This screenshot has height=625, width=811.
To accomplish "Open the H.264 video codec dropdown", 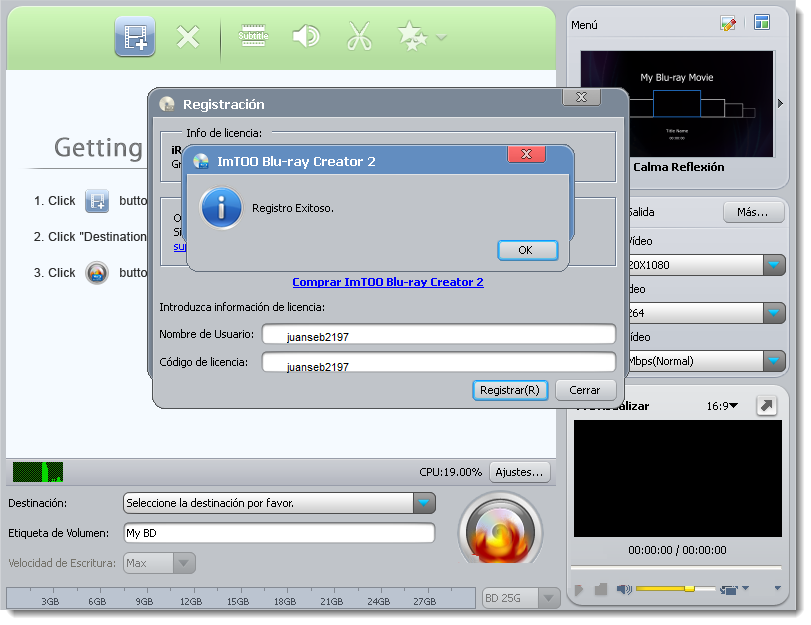I will click(x=774, y=313).
